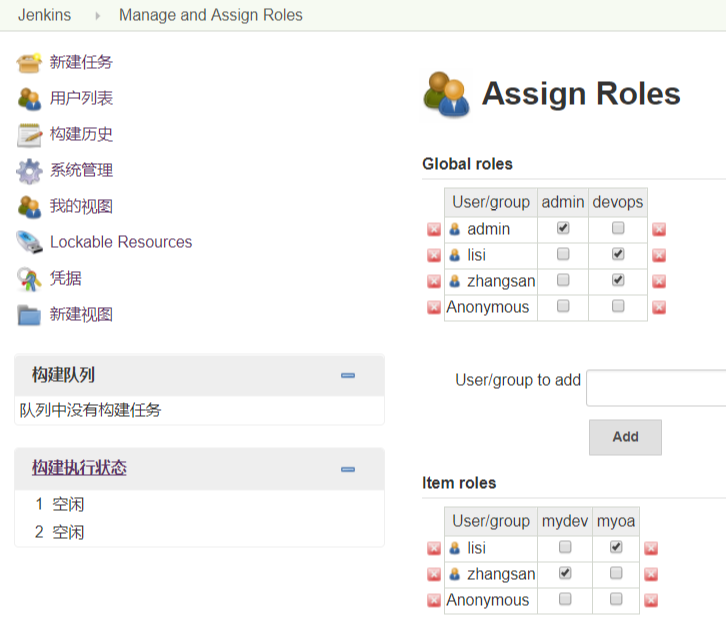Open the 系统管理 sidebar link

(x=81, y=170)
